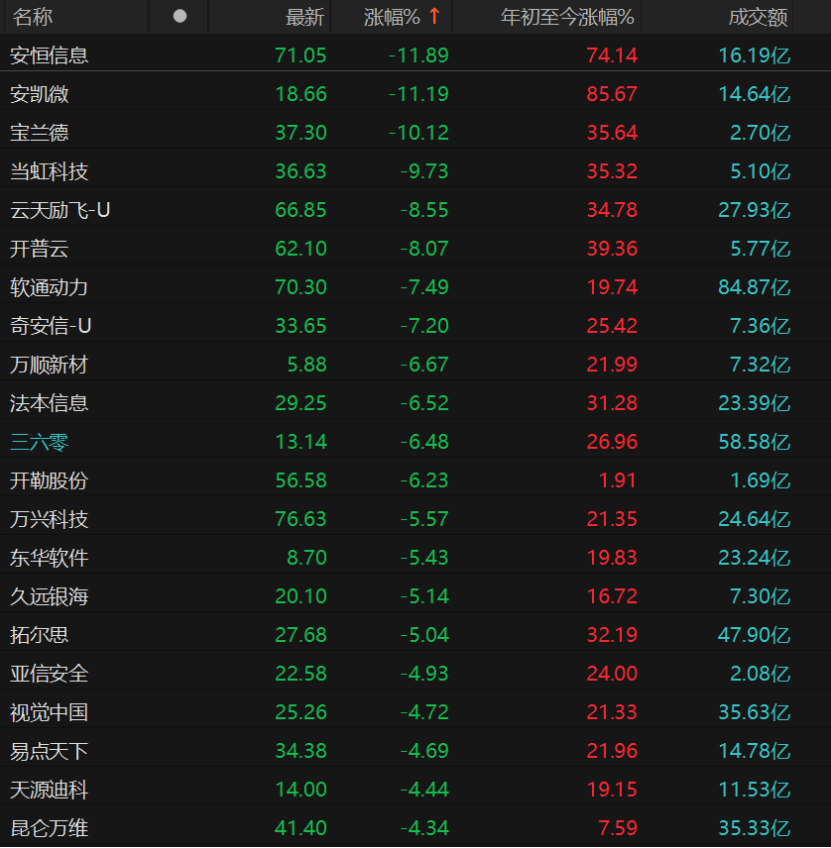Click latest price 71.05 of 安恒信息
831x848 pixels.
(301, 55)
